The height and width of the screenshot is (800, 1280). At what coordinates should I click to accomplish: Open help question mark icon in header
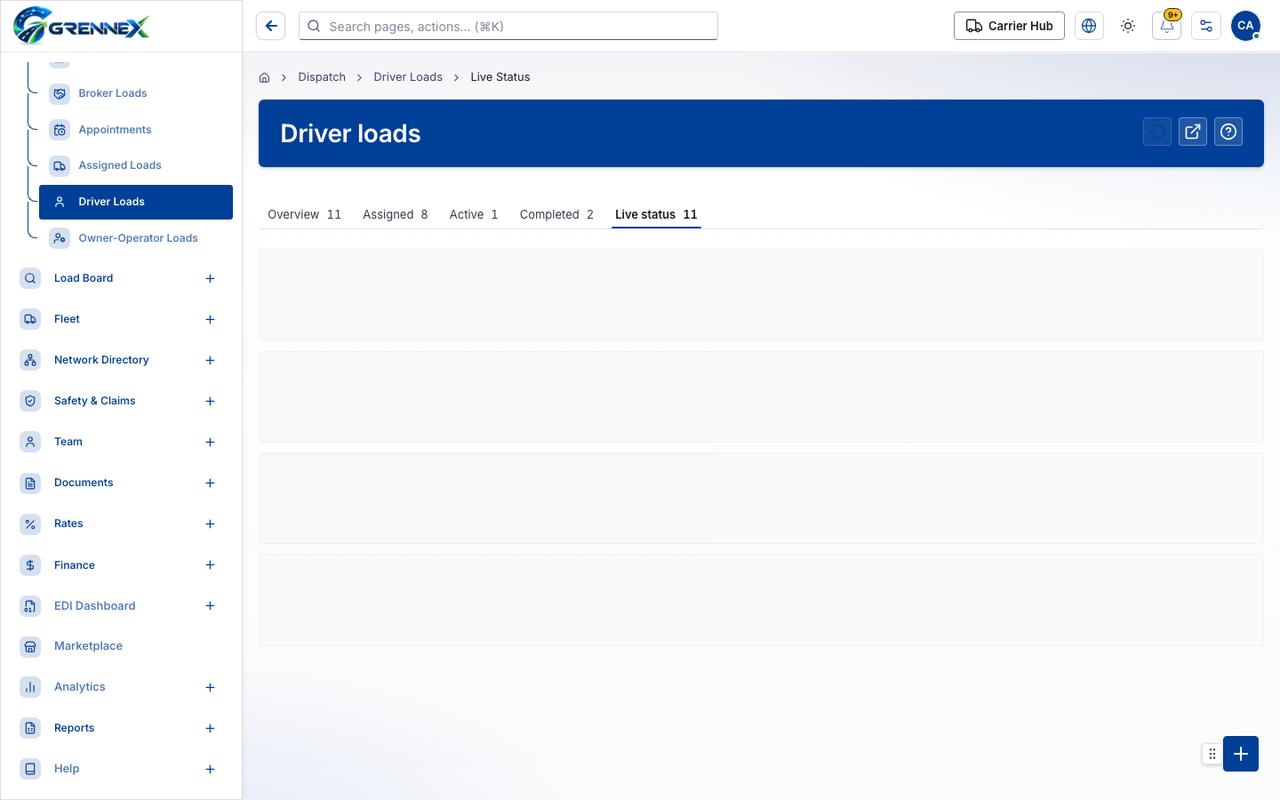click(1229, 132)
